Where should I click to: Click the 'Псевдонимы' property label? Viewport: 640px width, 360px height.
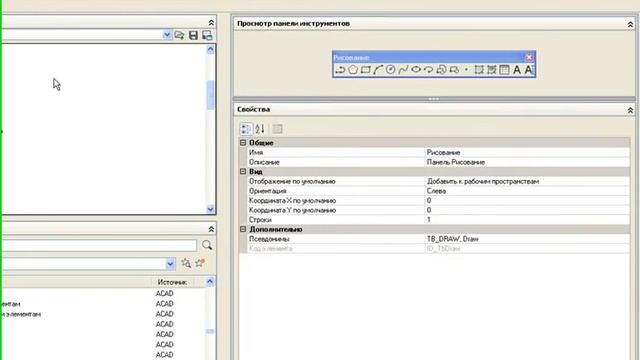click(269, 239)
